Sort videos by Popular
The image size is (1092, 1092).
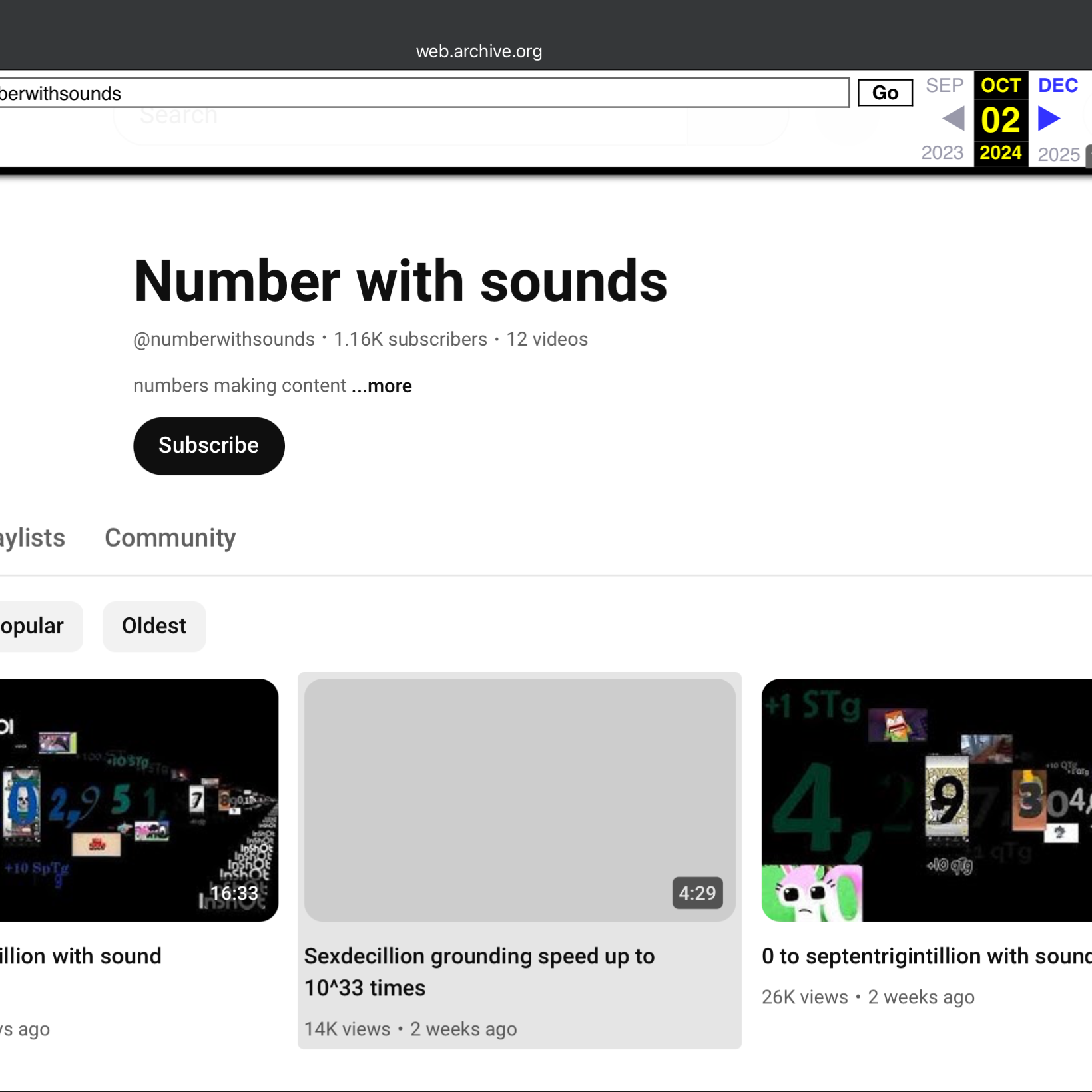tap(40, 626)
